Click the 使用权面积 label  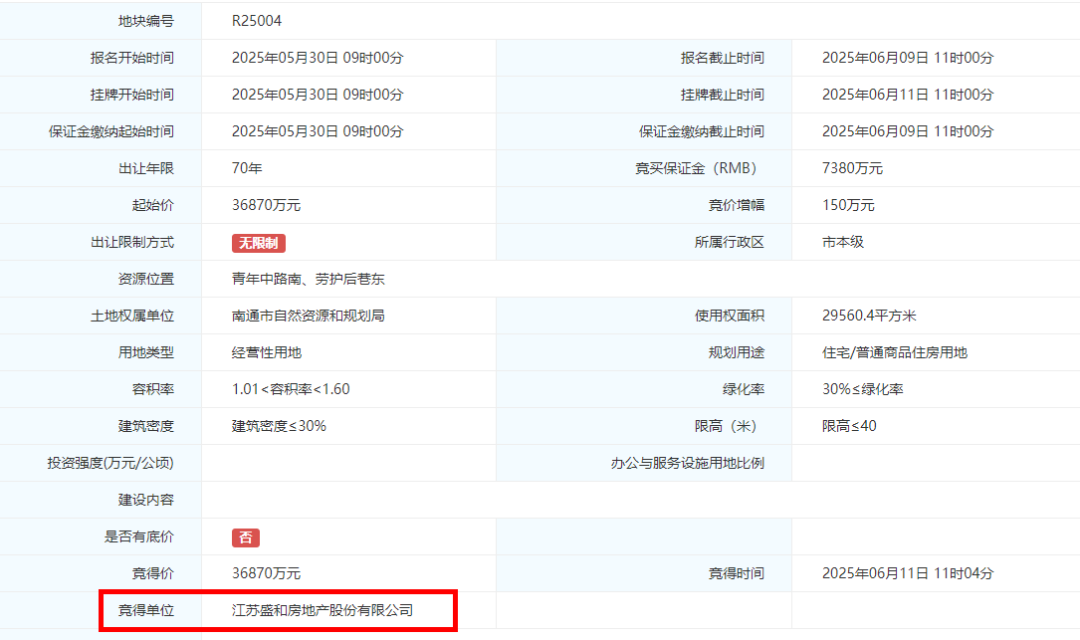[729, 316]
